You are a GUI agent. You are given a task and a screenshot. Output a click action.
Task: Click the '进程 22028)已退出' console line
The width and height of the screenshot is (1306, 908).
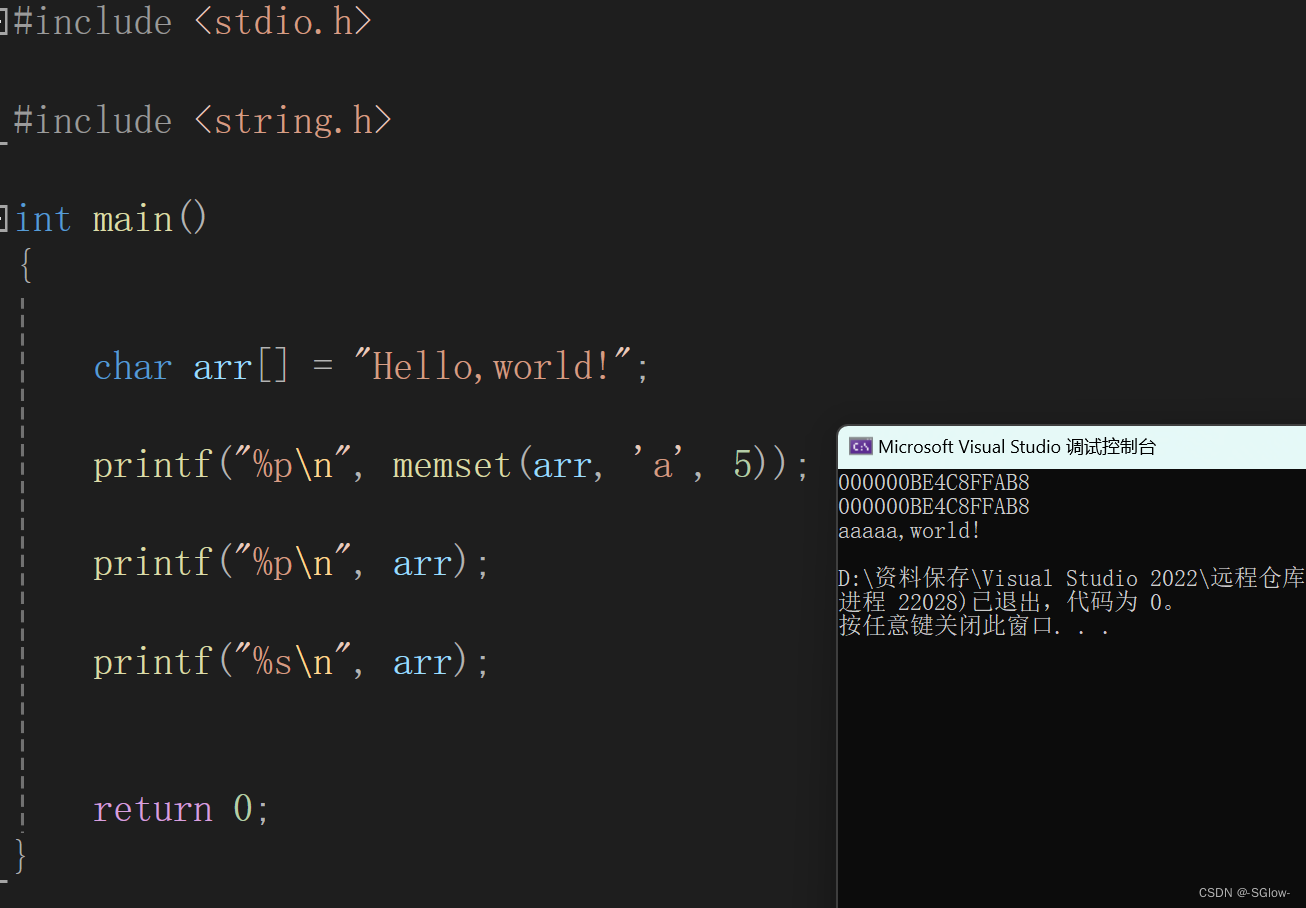click(1008, 603)
